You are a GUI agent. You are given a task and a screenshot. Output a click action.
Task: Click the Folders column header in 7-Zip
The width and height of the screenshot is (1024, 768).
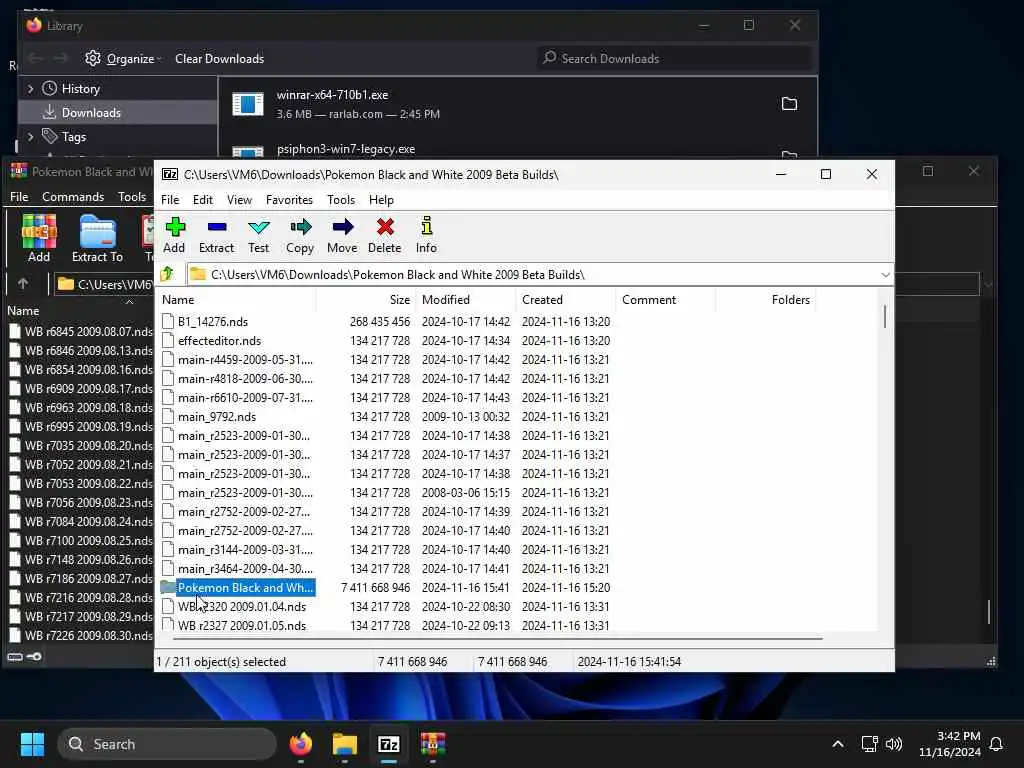pyautogui.click(x=765, y=300)
